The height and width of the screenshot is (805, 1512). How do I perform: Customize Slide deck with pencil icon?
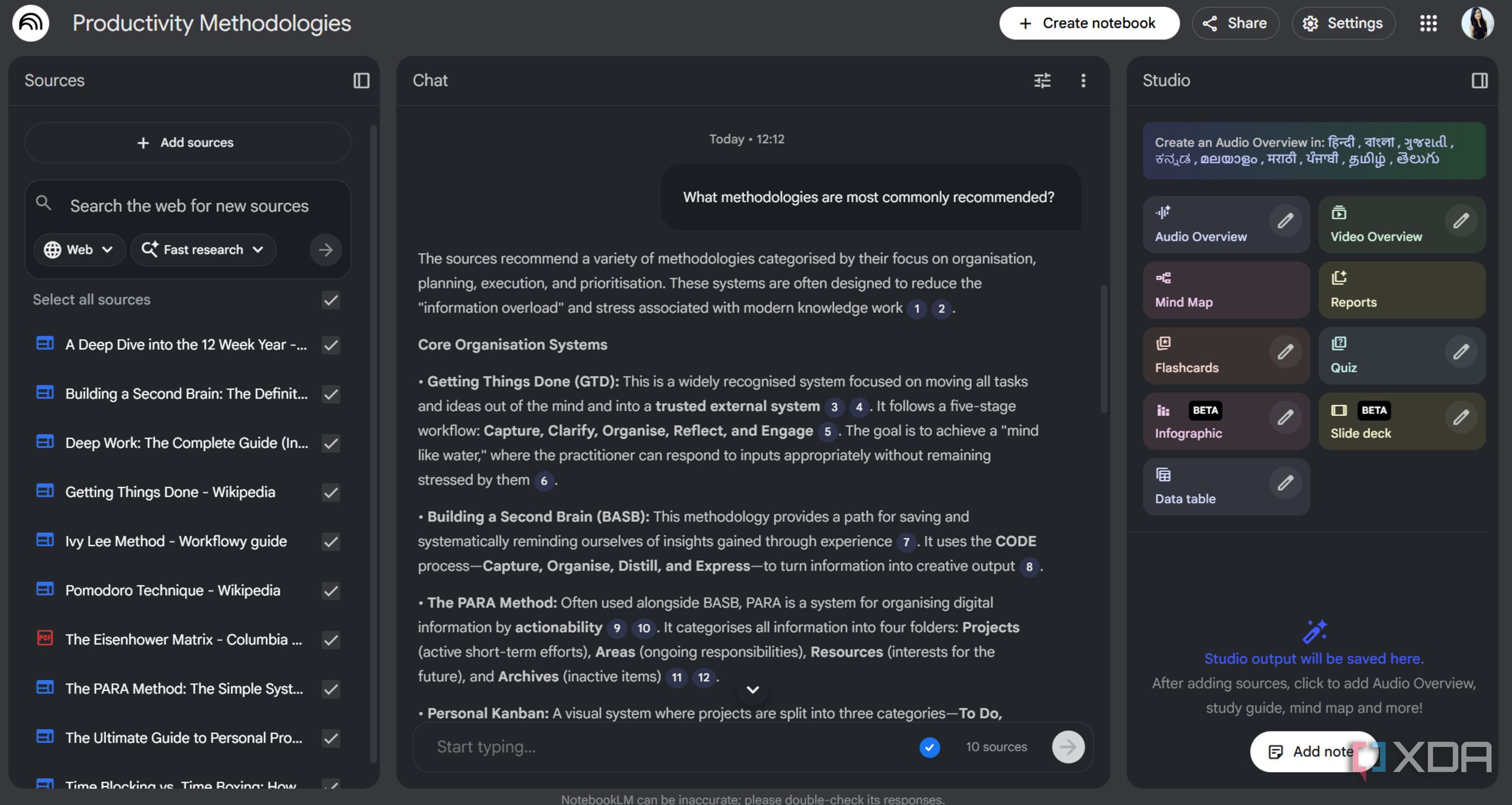1460,417
